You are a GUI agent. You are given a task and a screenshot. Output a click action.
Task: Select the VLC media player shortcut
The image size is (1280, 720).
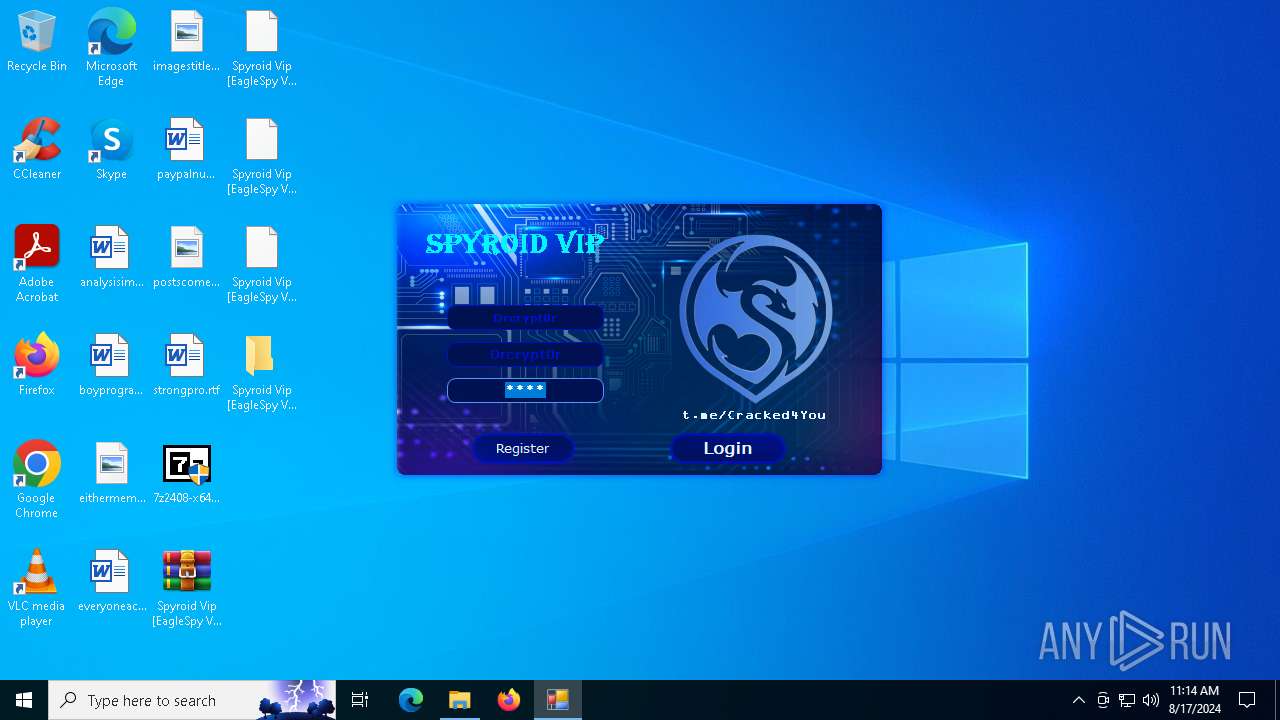[x=37, y=588]
